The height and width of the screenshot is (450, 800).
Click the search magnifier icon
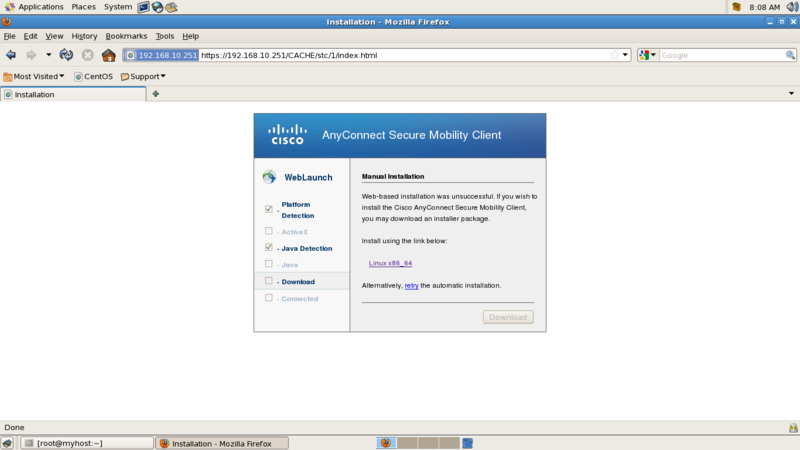(790, 55)
